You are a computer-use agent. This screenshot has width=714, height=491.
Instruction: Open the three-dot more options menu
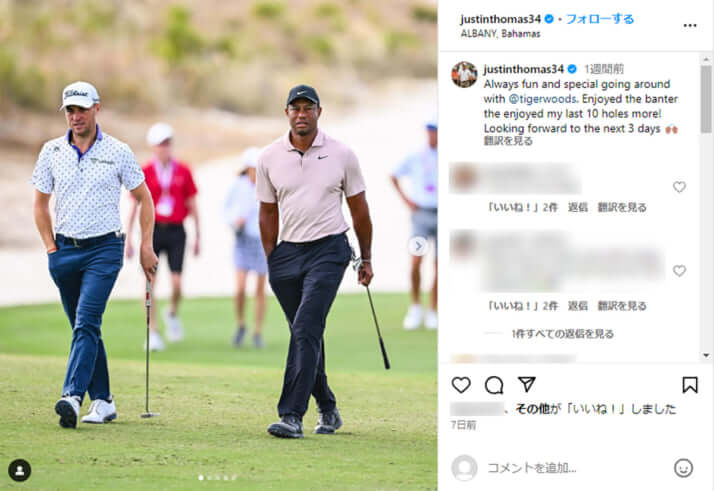pos(690,26)
